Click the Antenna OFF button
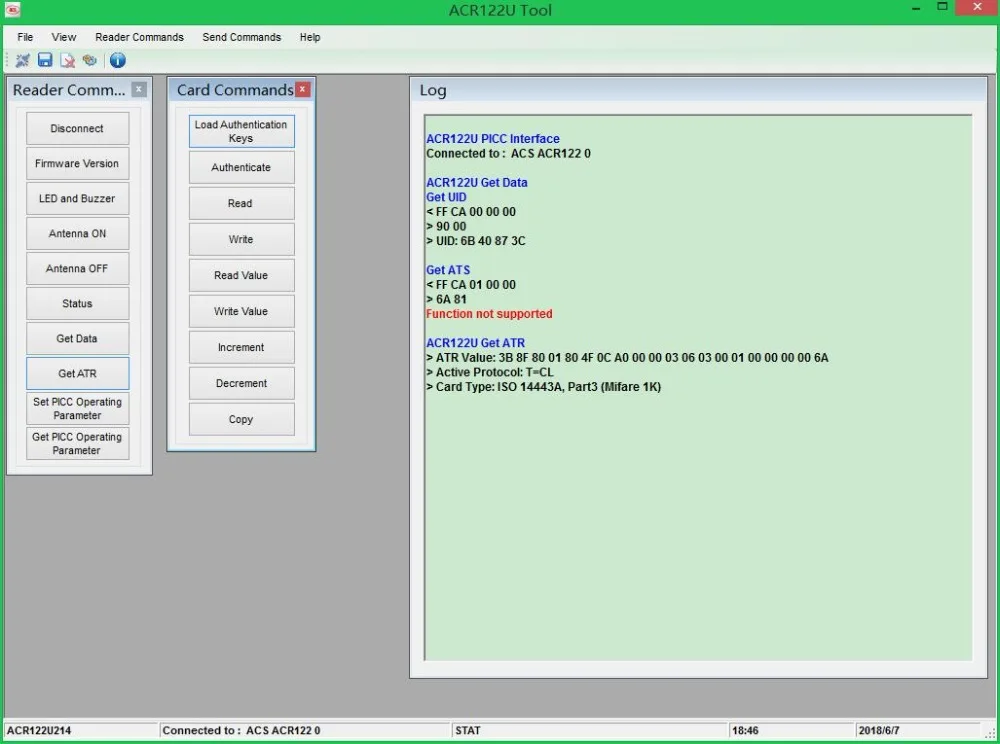The image size is (1000, 744). coord(77,268)
